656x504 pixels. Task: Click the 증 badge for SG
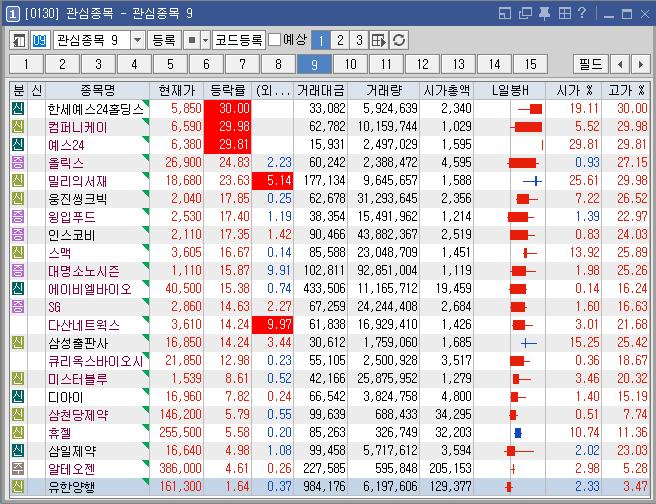[x=18, y=307]
